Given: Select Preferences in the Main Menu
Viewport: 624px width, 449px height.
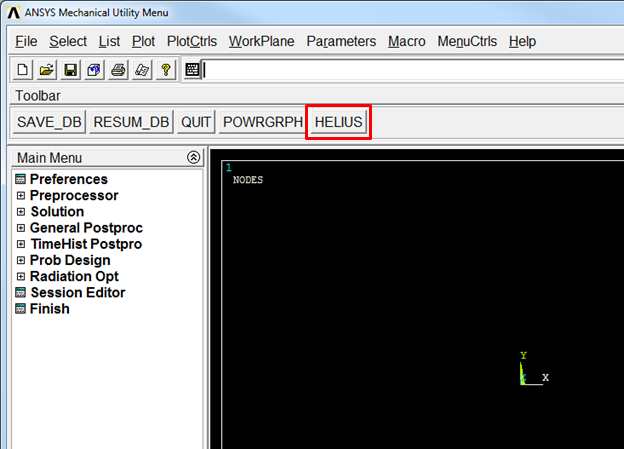Looking at the screenshot, I should click(x=69, y=179).
